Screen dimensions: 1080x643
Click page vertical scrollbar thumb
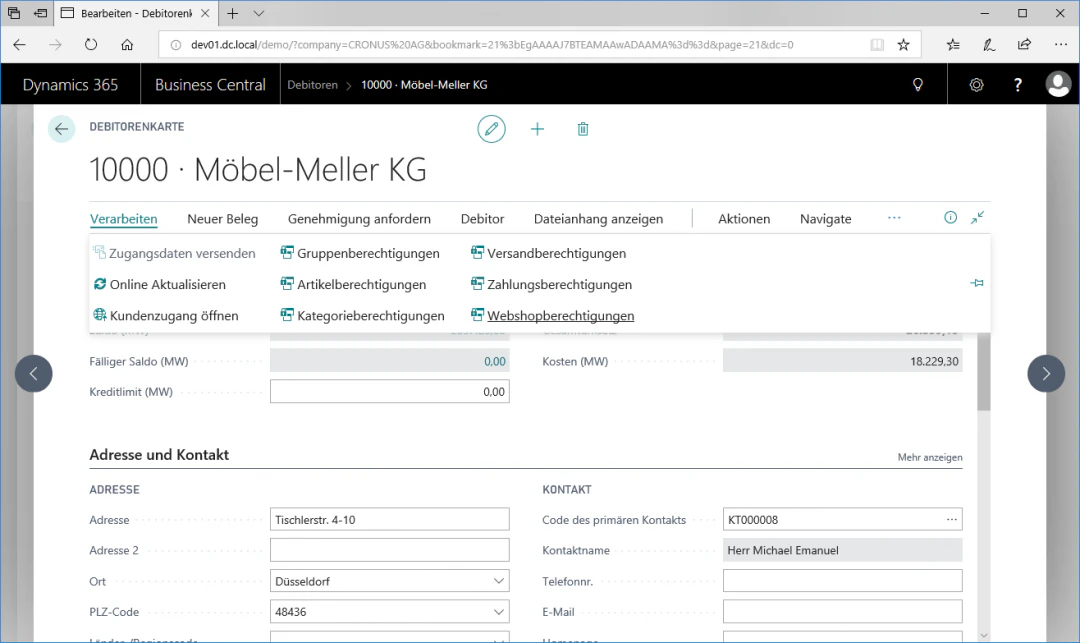(984, 372)
